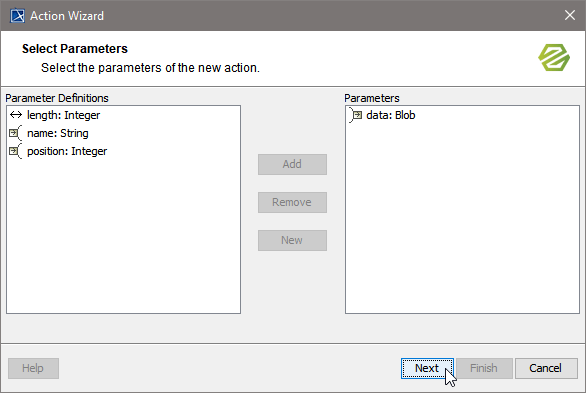Click the green logo in the header
This screenshot has width=586, height=393.
tap(554, 58)
